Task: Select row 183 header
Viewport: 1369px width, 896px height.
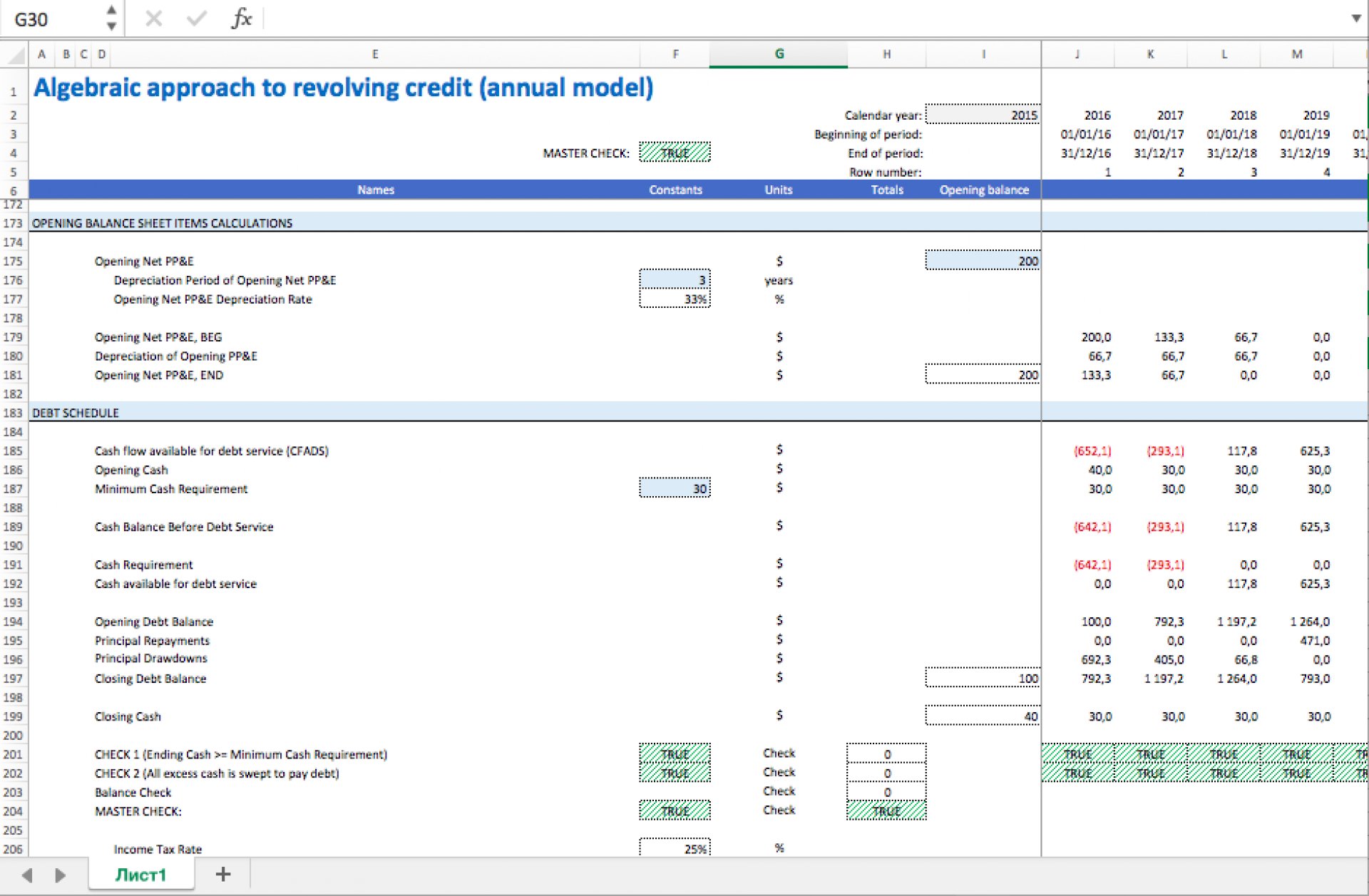Action: point(14,413)
